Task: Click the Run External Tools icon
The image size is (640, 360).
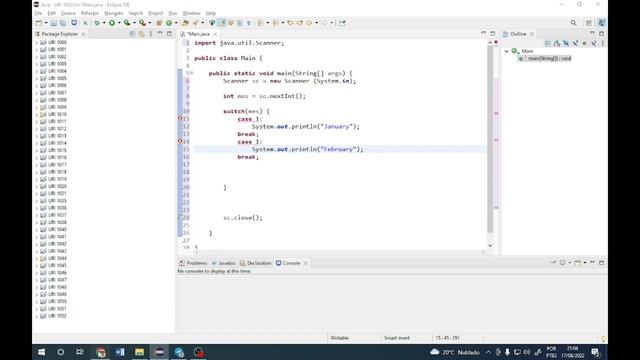Action: click(142, 23)
